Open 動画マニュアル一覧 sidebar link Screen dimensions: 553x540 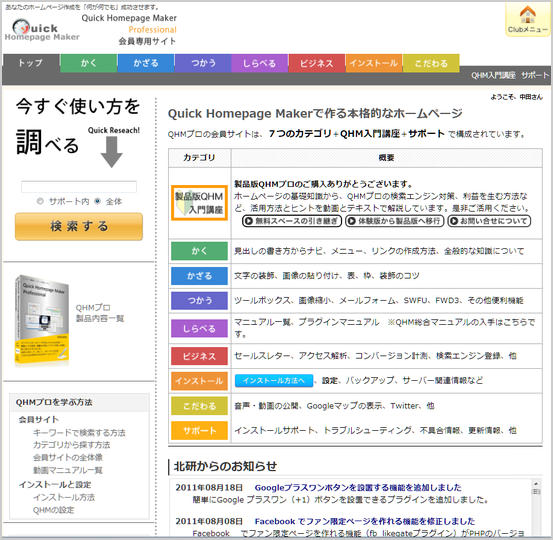(68, 470)
